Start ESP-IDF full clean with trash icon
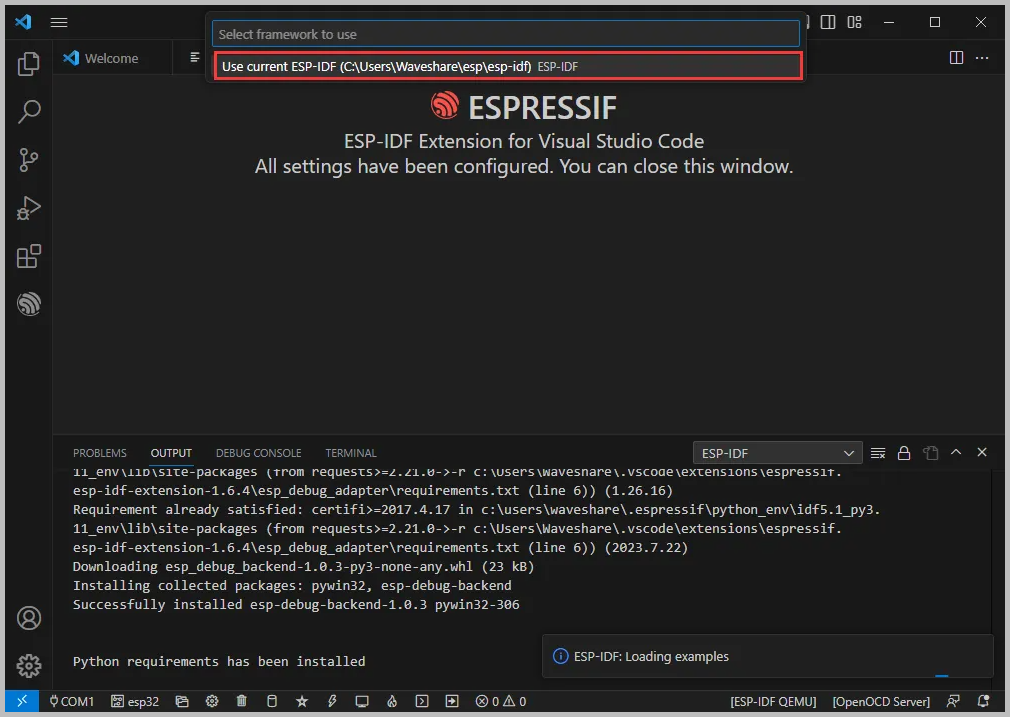 241,701
